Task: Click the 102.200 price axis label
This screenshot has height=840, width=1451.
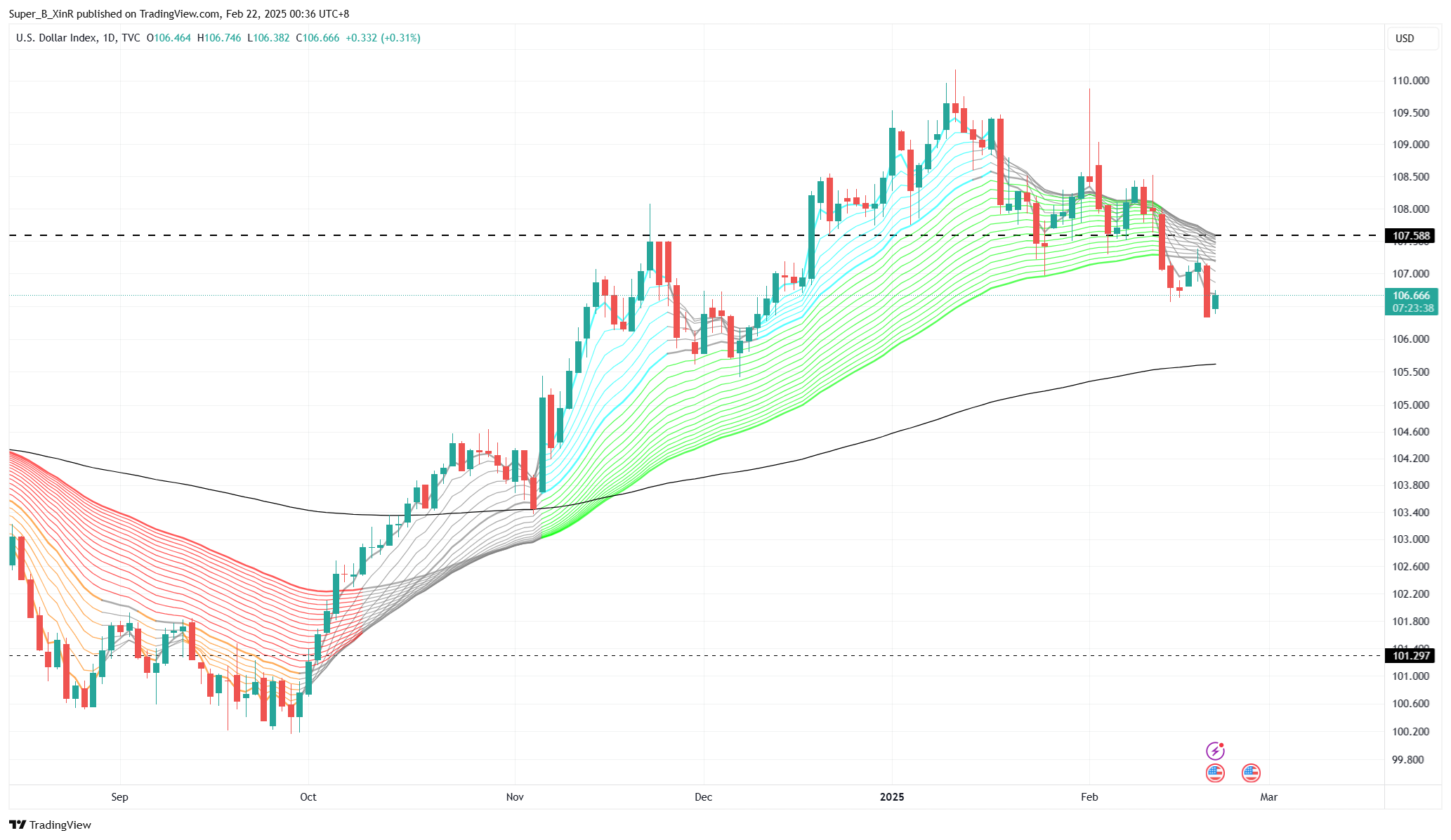Action: 1410,594
